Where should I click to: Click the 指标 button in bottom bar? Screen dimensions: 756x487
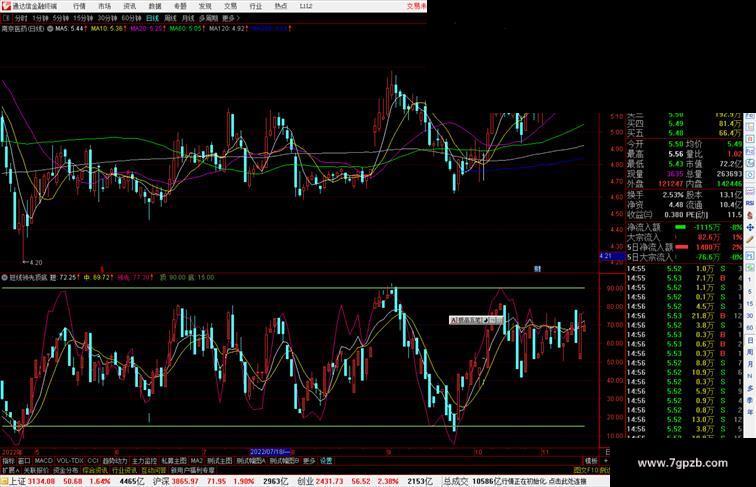8,461
